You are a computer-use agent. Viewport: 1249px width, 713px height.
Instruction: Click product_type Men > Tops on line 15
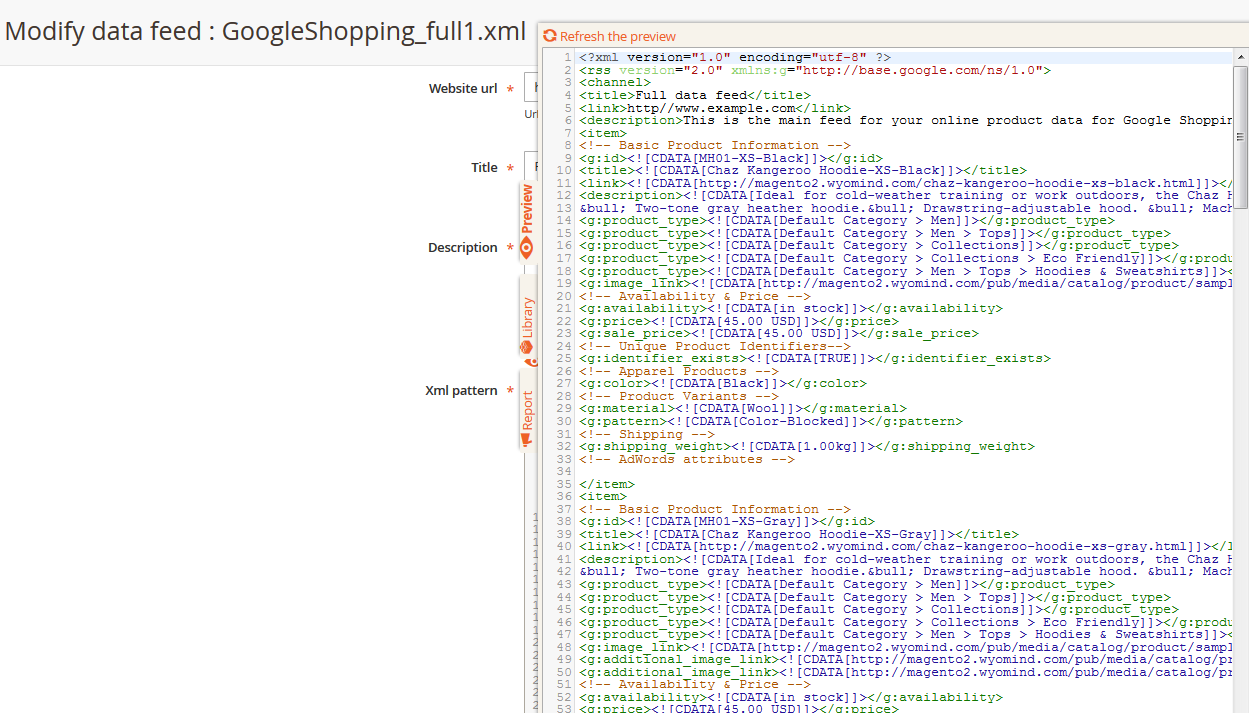(874, 233)
